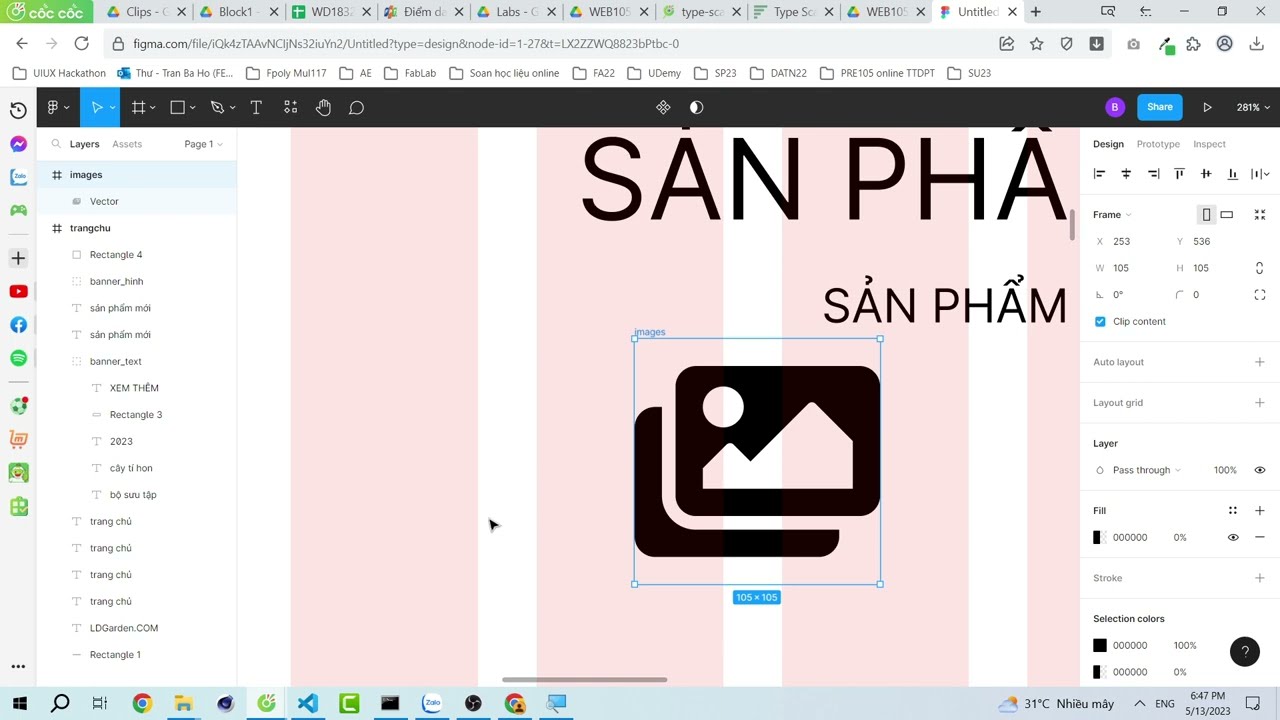Toggle independent corners icon
Image resolution: width=1280 pixels, height=720 pixels.
coord(1260,295)
